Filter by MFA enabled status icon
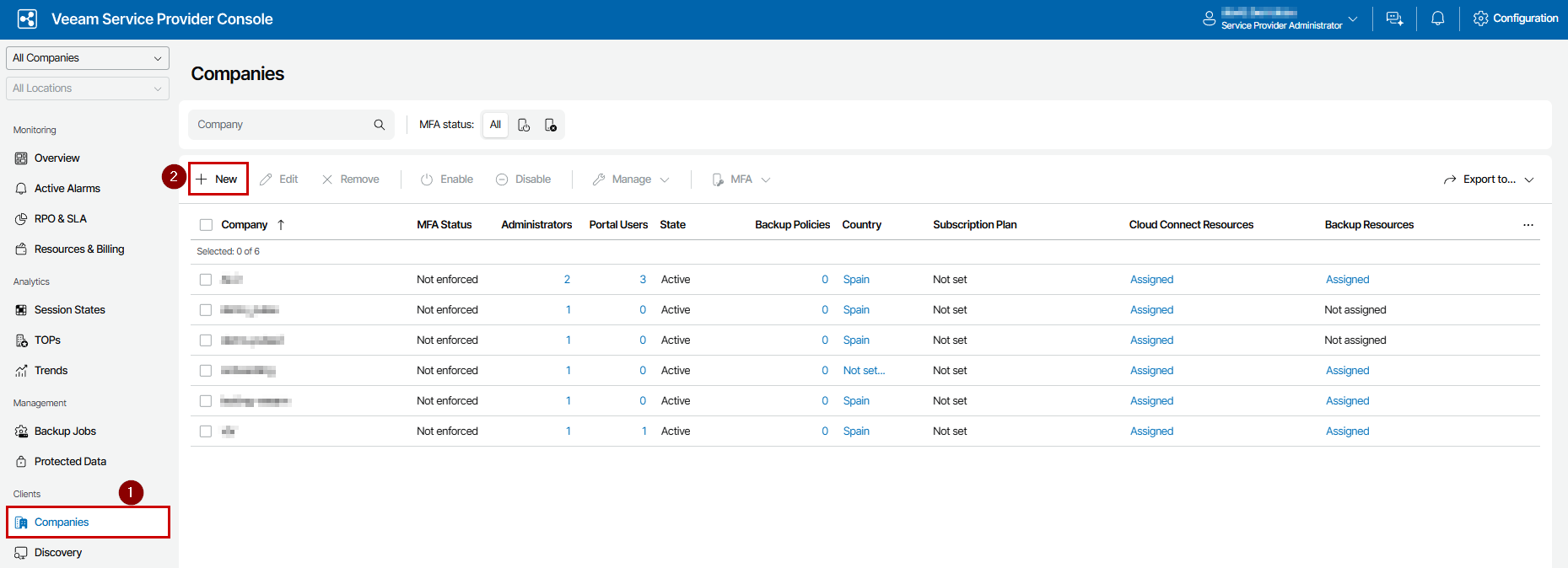Image resolution: width=1568 pixels, height=568 pixels. click(524, 125)
